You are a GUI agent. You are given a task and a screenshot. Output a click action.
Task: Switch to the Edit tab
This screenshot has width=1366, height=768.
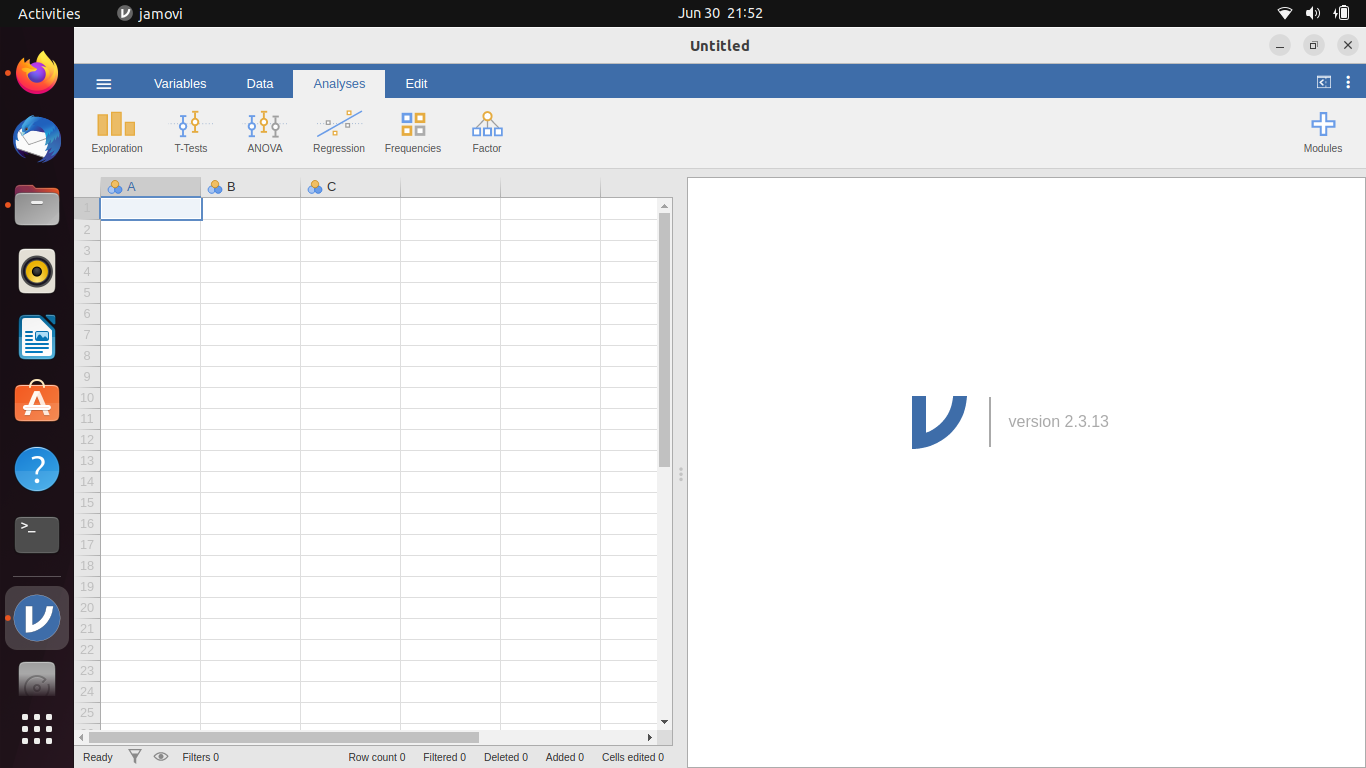coord(417,84)
